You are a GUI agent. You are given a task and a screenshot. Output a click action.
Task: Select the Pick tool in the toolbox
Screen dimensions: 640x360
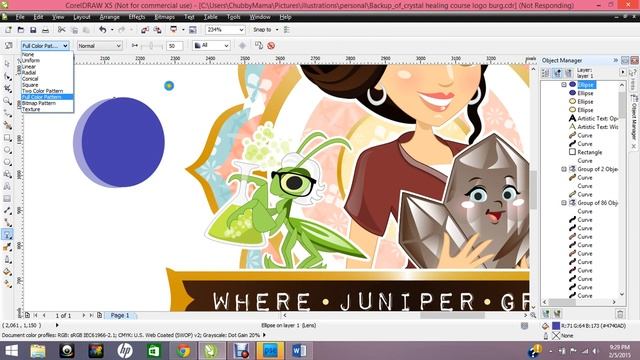click(x=7, y=64)
